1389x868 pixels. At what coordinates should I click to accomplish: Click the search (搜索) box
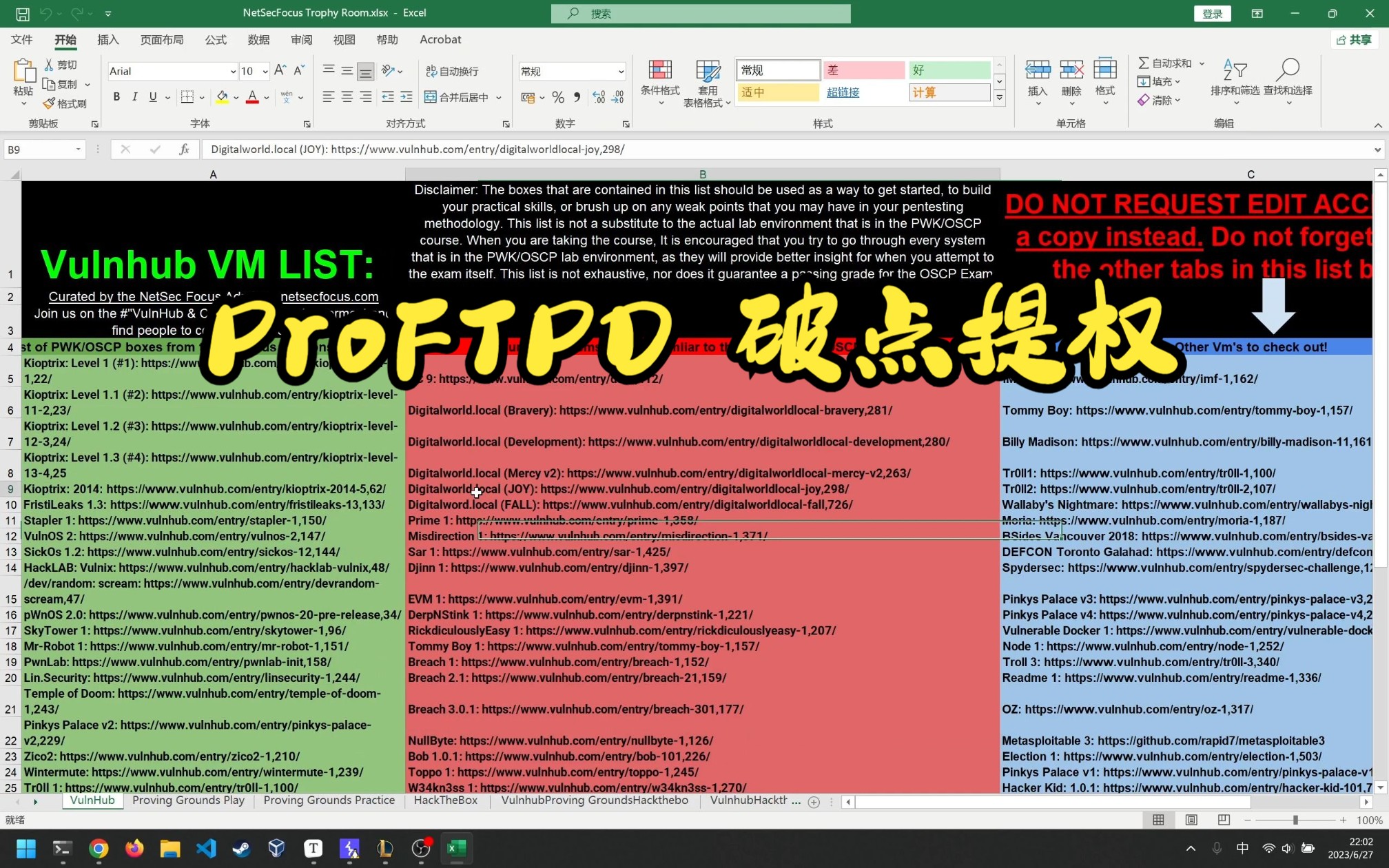tap(701, 14)
